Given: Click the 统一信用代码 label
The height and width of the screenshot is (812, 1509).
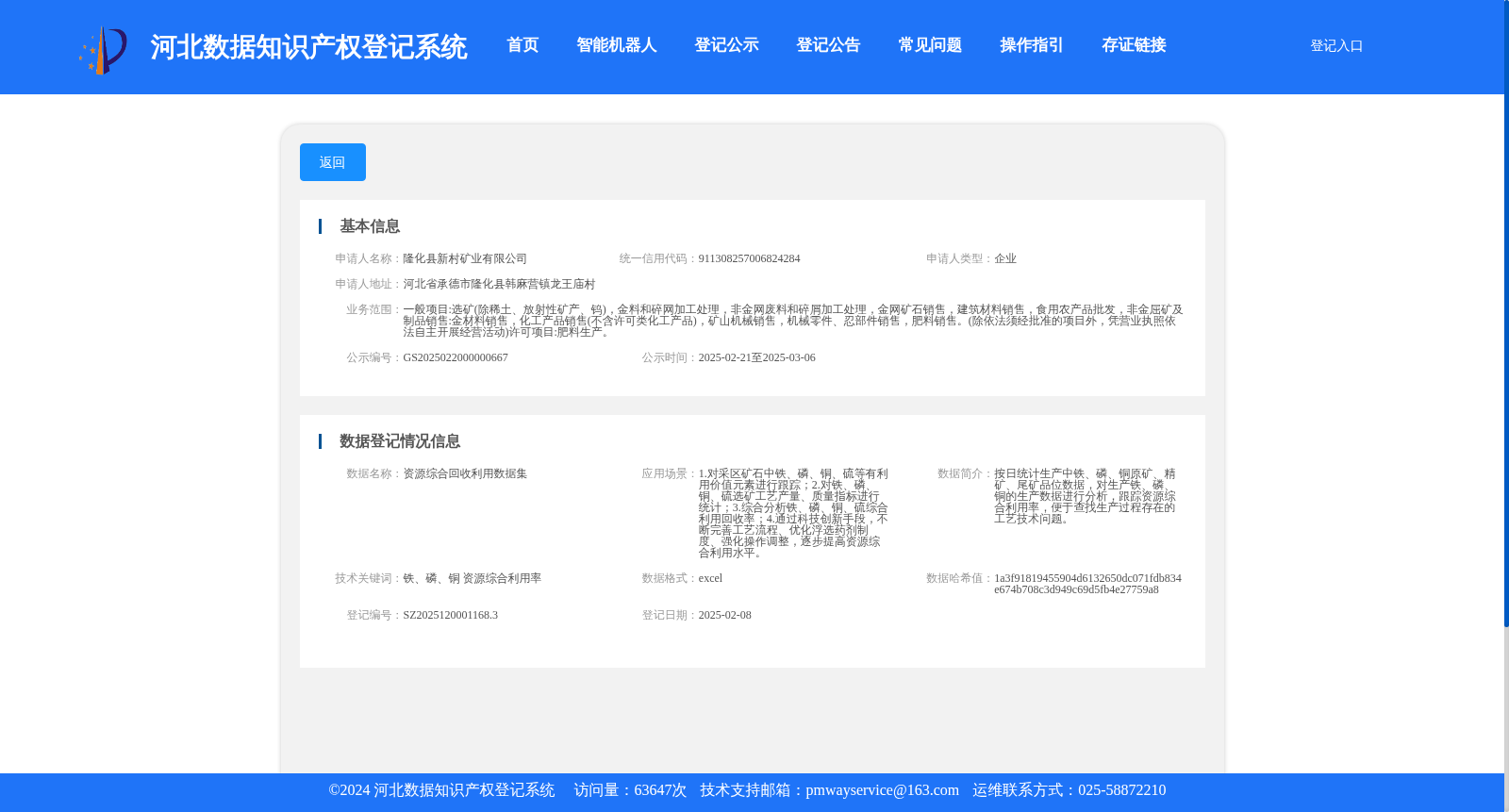Looking at the screenshot, I should point(658,258).
